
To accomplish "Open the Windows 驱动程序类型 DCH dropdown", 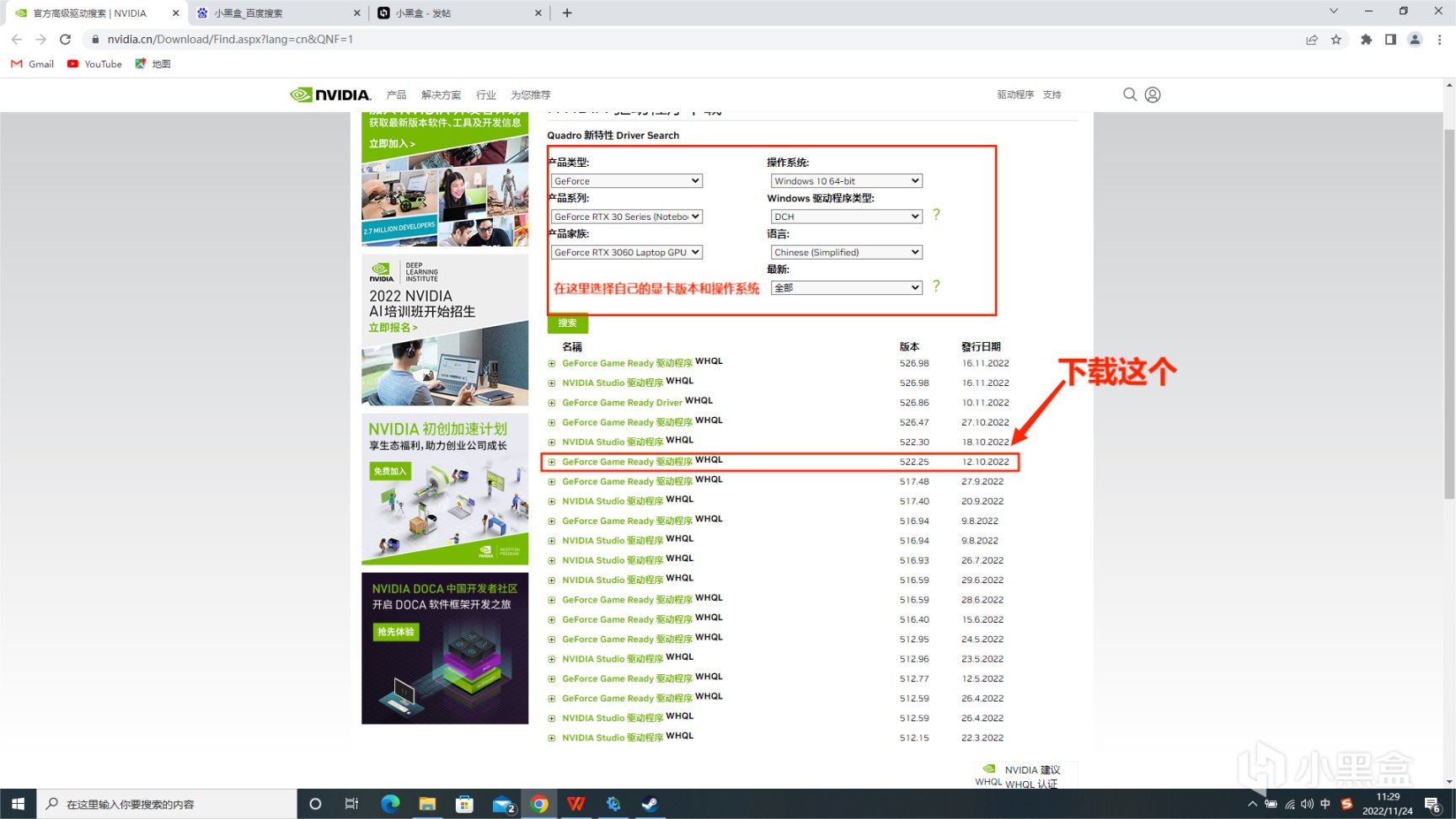I will [x=847, y=217].
